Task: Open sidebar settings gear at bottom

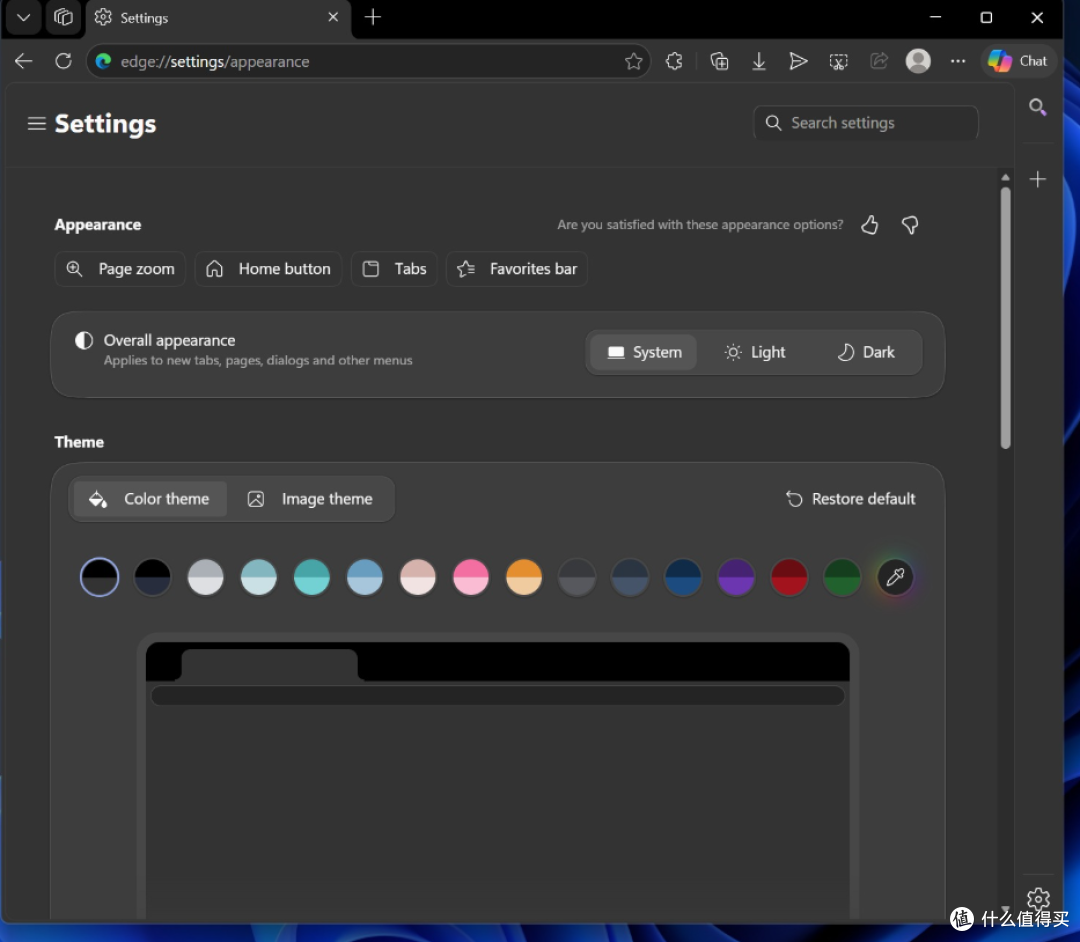Action: 1038,899
